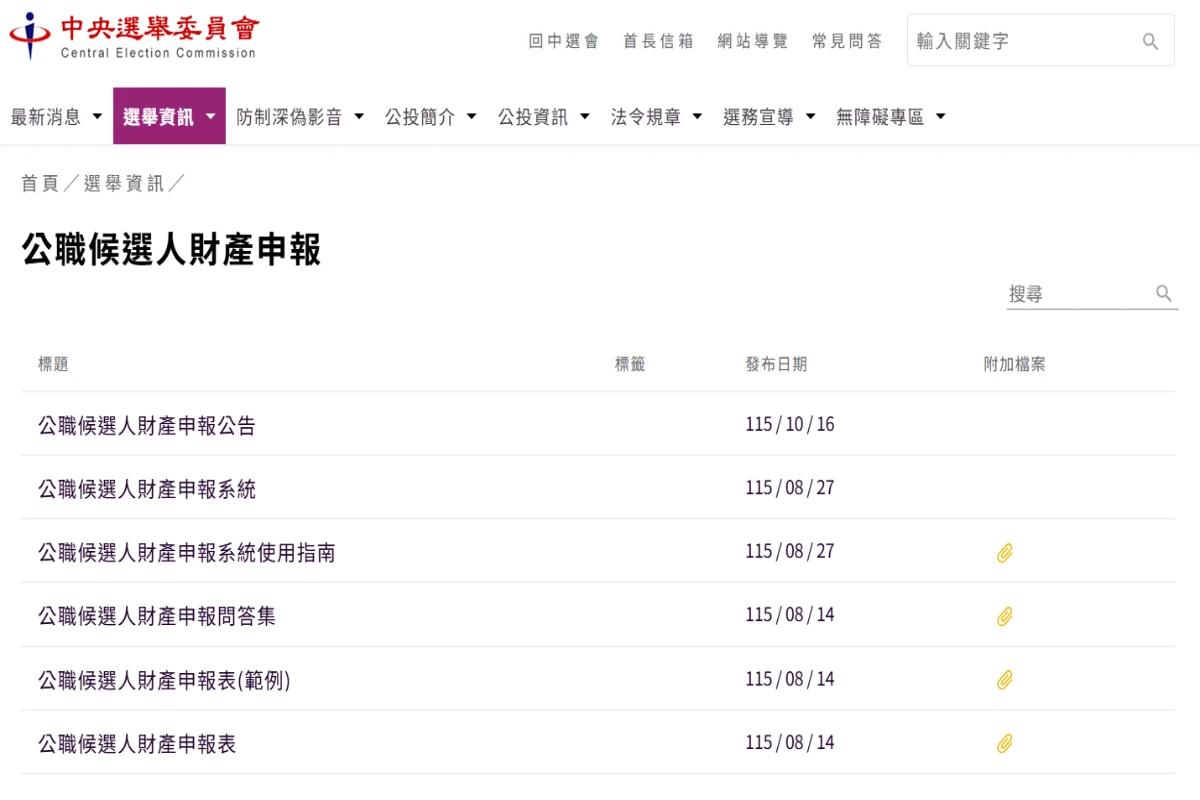
Task: Open attachment paperclip for 公職候選人財產申報問答集
Action: click(x=1005, y=616)
